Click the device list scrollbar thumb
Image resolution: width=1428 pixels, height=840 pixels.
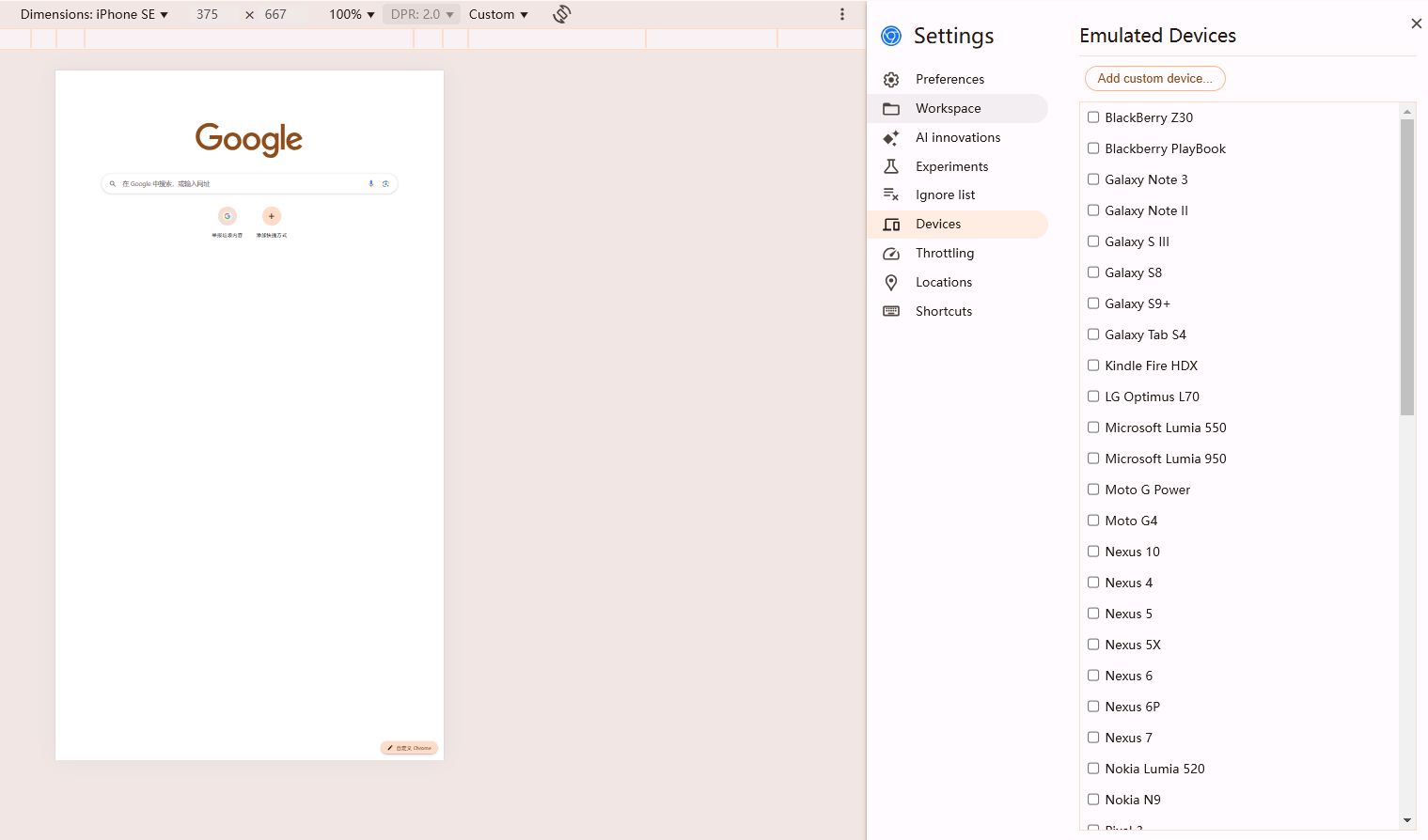1407,267
